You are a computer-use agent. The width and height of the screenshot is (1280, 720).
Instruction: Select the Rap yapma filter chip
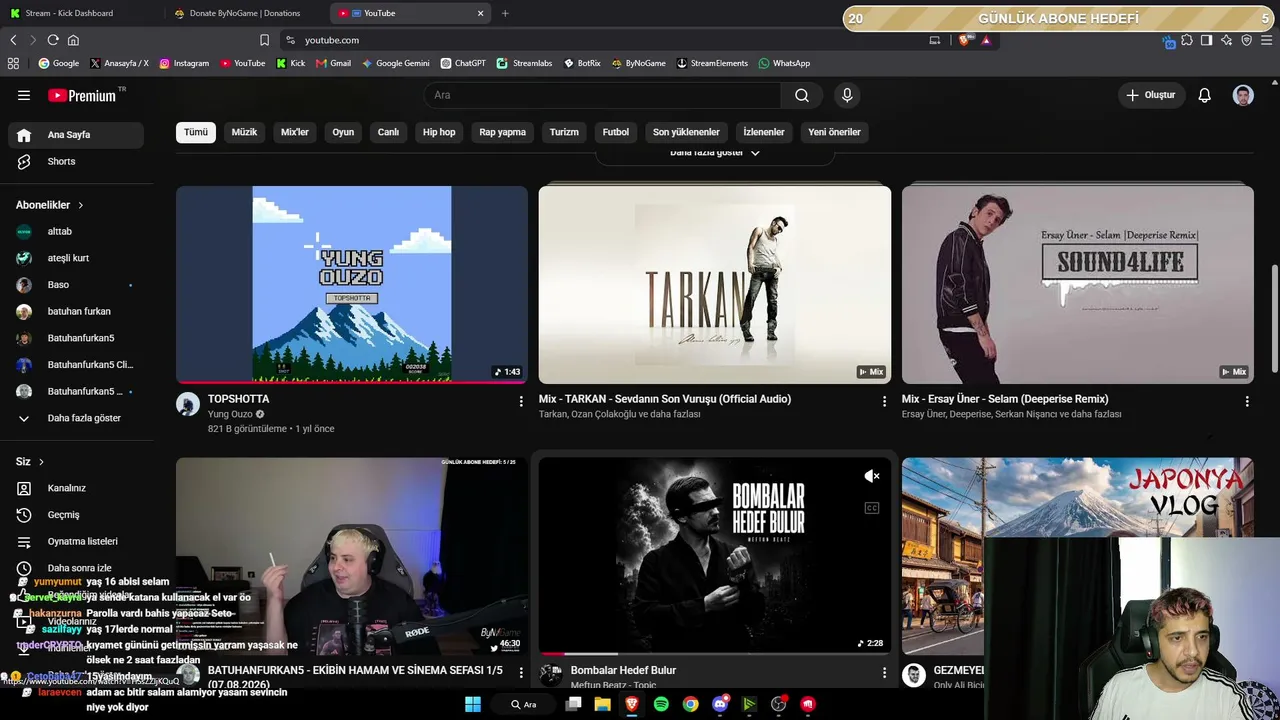(x=502, y=132)
